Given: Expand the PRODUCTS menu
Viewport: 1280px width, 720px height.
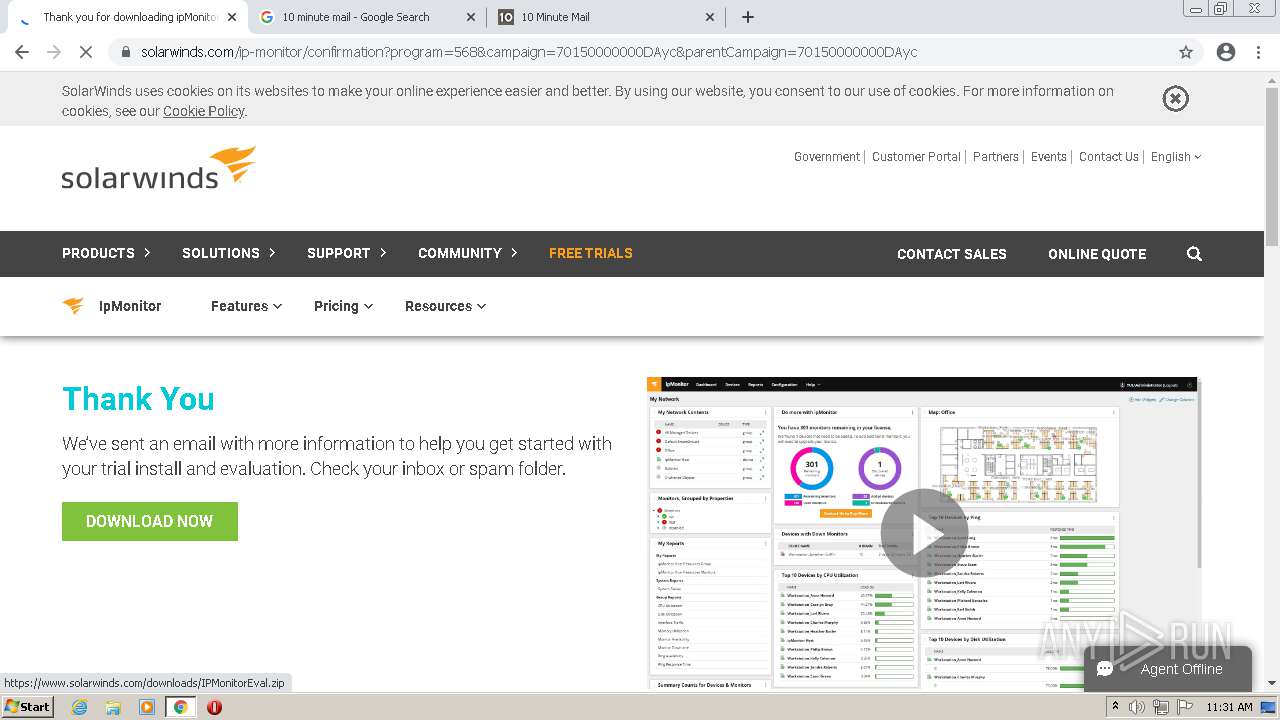Looking at the screenshot, I should click(x=106, y=253).
